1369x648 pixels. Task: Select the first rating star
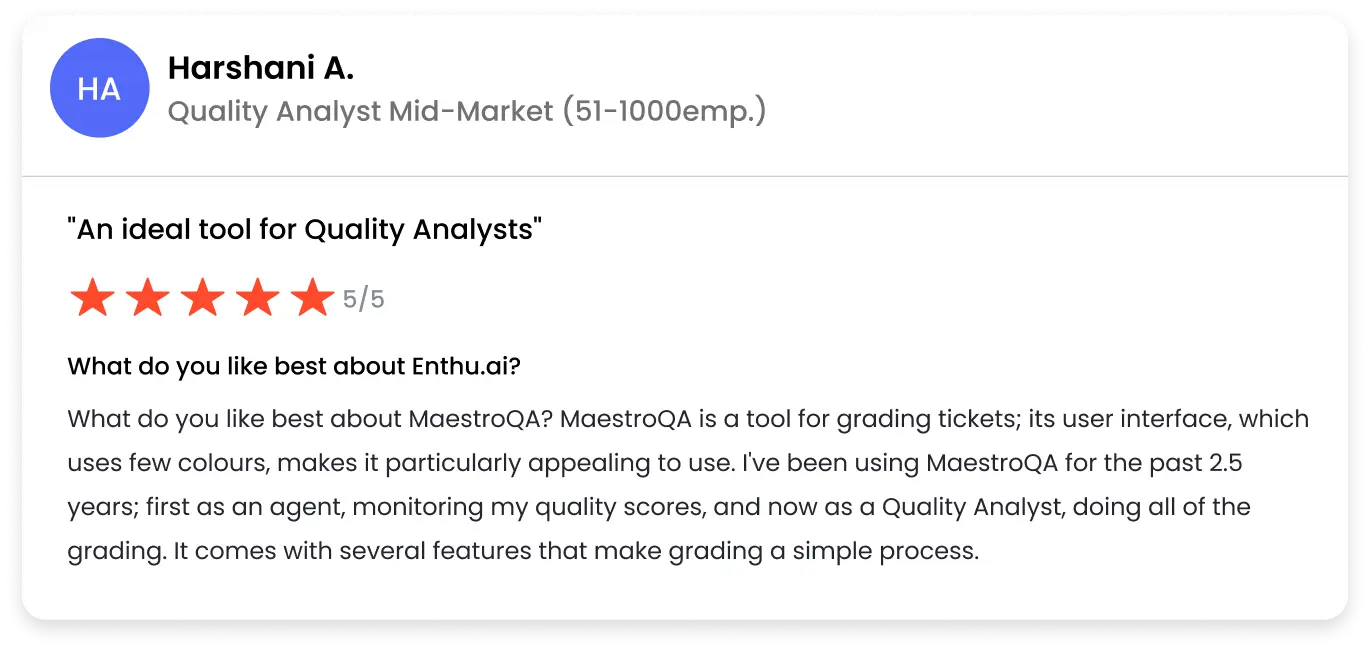(92, 298)
